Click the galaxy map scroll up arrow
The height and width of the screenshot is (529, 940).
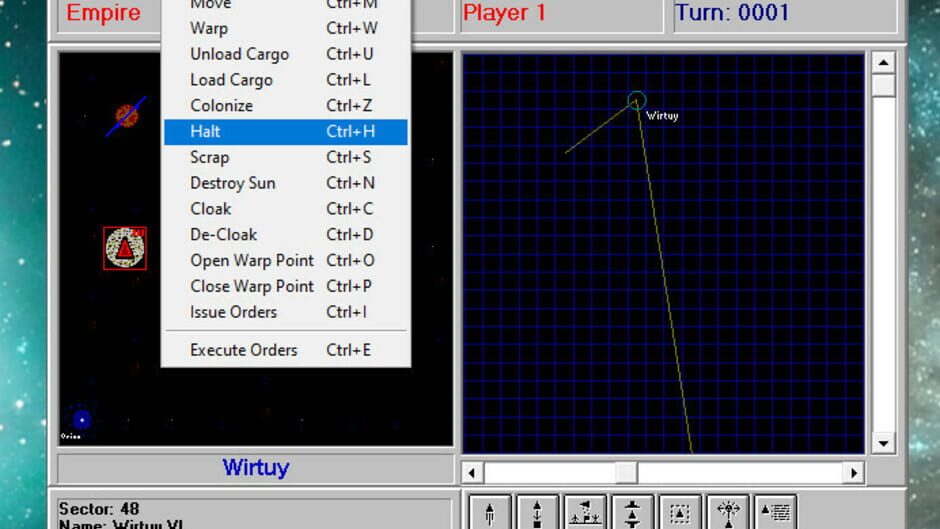[x=884, y=62]
